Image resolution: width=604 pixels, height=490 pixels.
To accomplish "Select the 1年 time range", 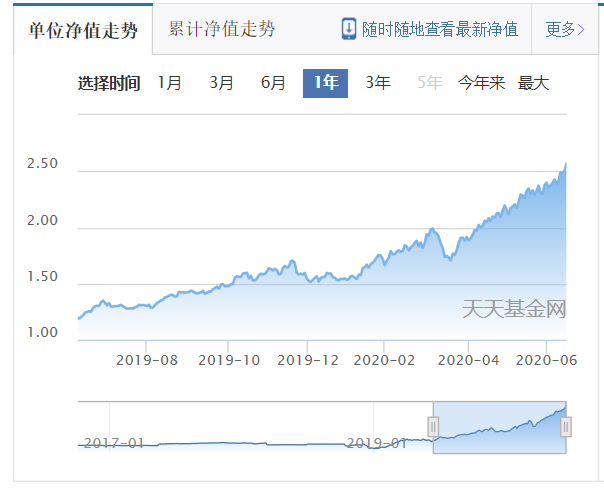I will click(x=325, y=83).
